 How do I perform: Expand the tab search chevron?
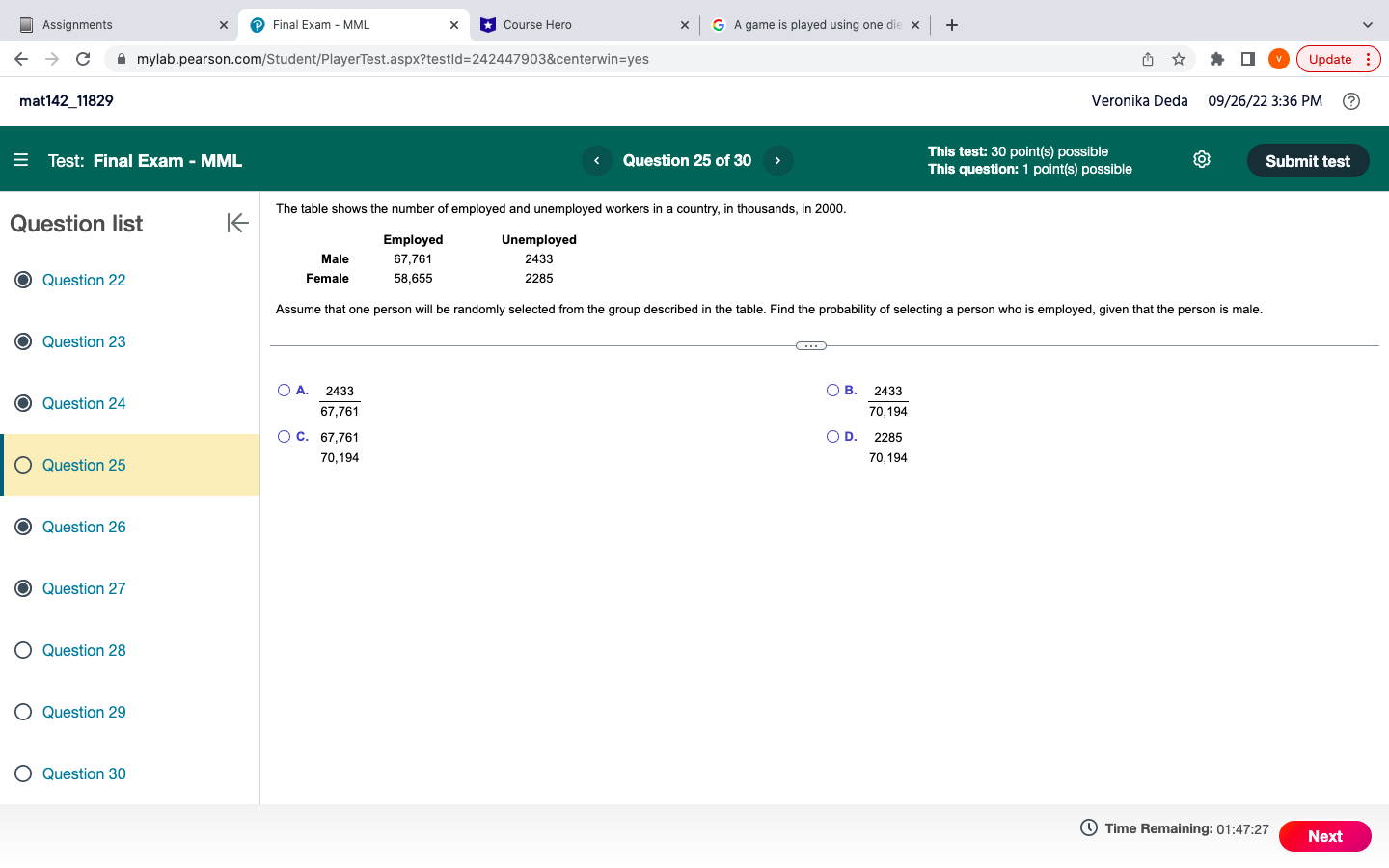[1367, 25]
